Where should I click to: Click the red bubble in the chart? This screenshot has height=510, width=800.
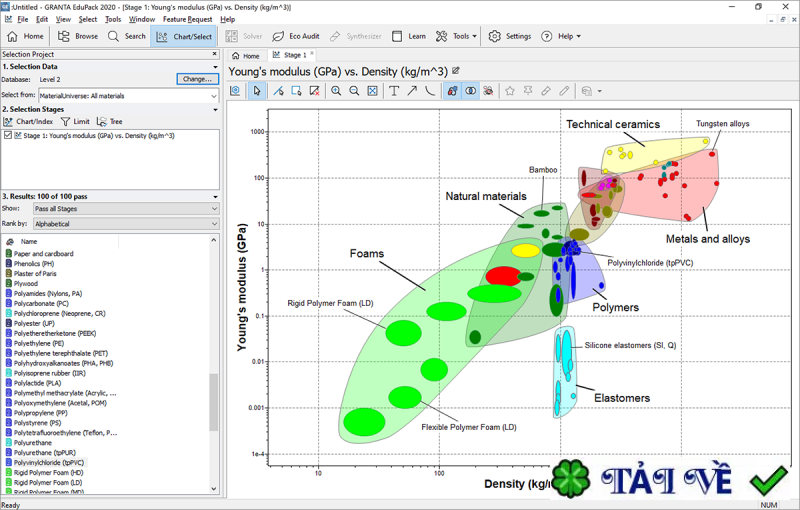point(501,275)
